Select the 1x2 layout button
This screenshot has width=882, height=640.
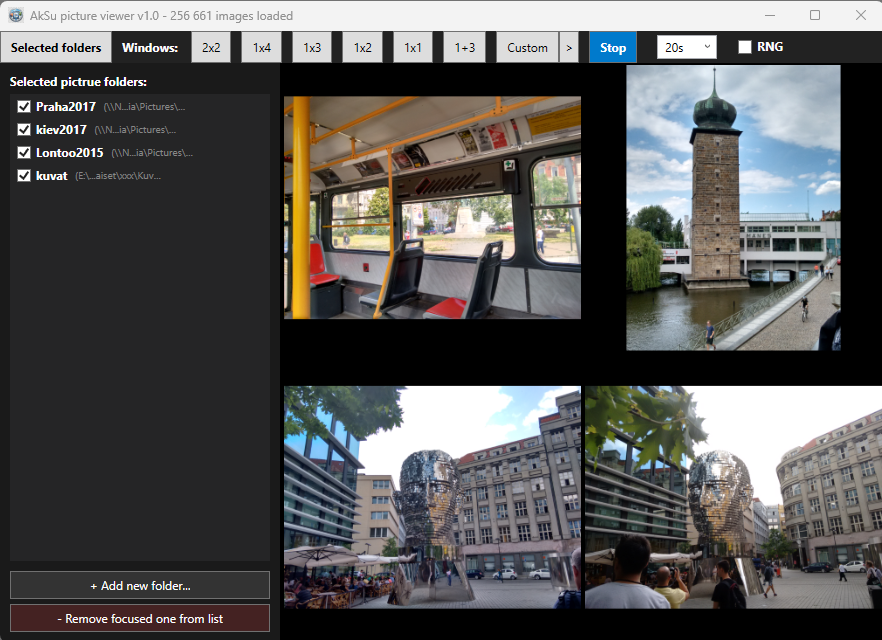[x=362, y=48]
